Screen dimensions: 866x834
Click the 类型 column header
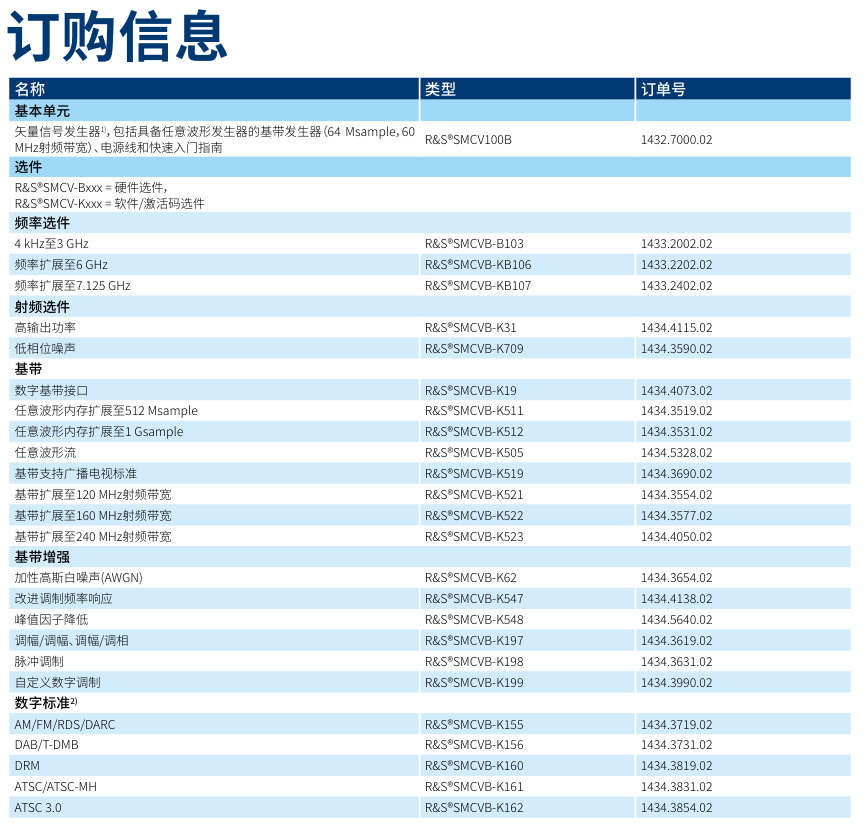(440, 89)
